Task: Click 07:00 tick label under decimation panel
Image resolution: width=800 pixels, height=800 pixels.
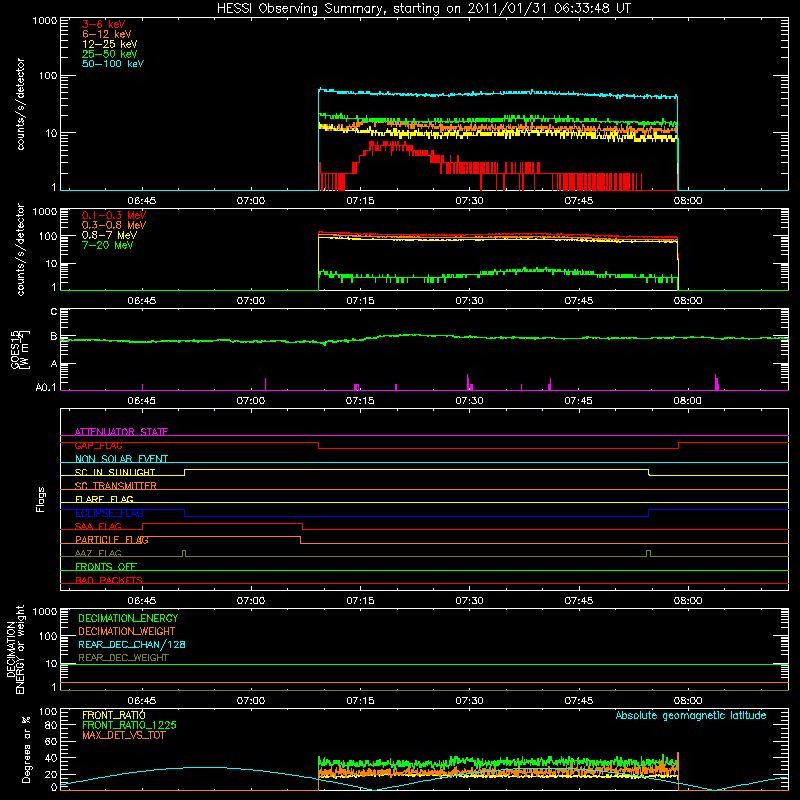Action: click(251, 701)
